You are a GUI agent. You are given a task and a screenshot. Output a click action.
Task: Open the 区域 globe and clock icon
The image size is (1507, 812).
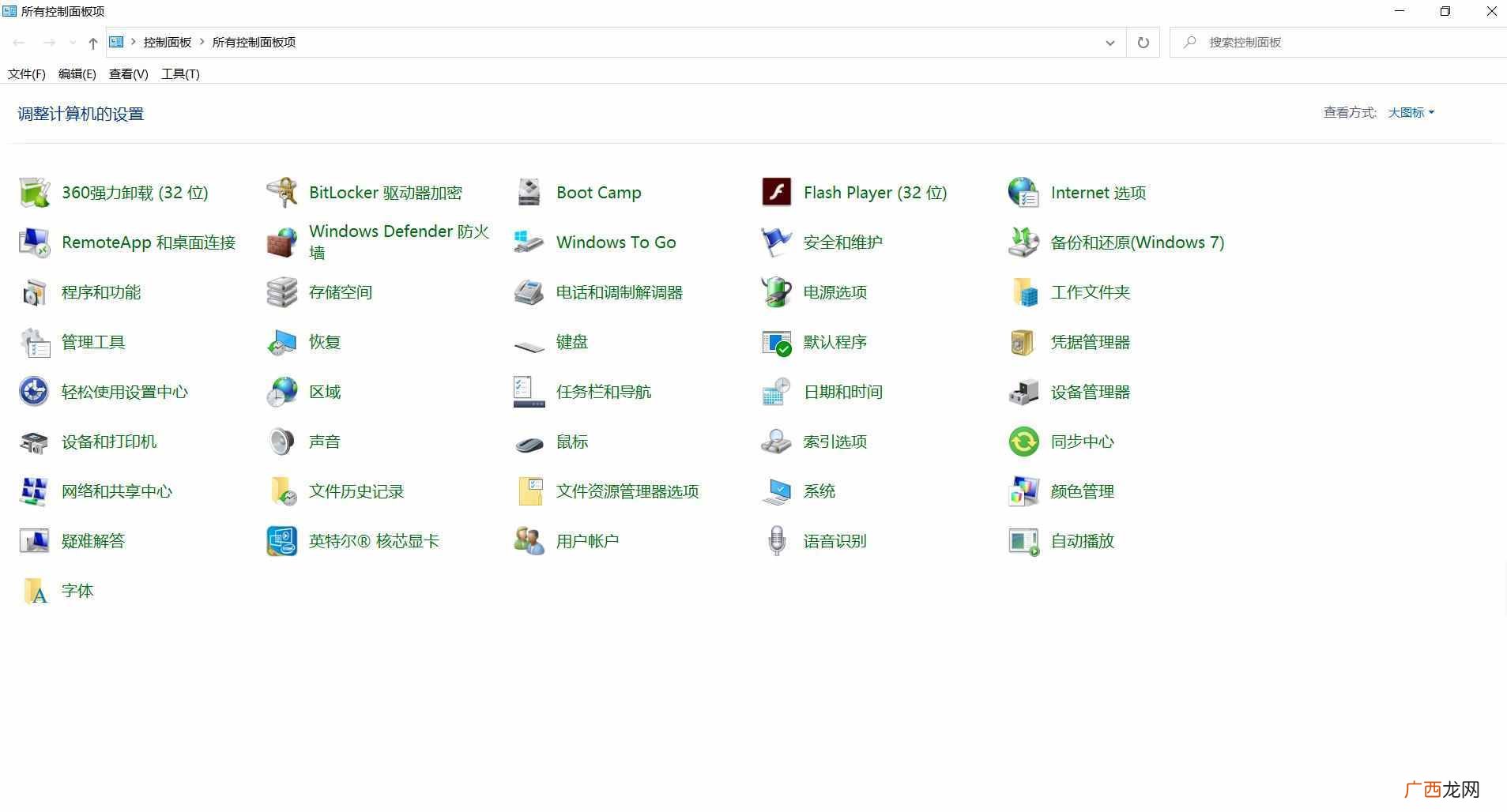pyautogui.click(x=281, y=392)
